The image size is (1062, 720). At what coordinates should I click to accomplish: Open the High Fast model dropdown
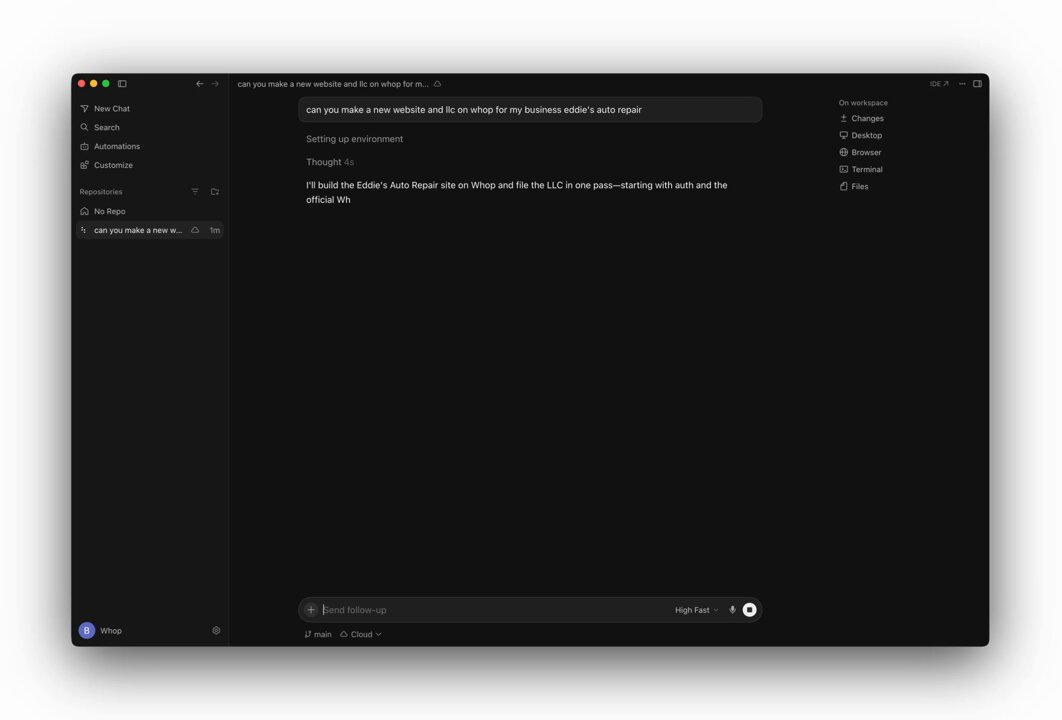coord(696,610)
